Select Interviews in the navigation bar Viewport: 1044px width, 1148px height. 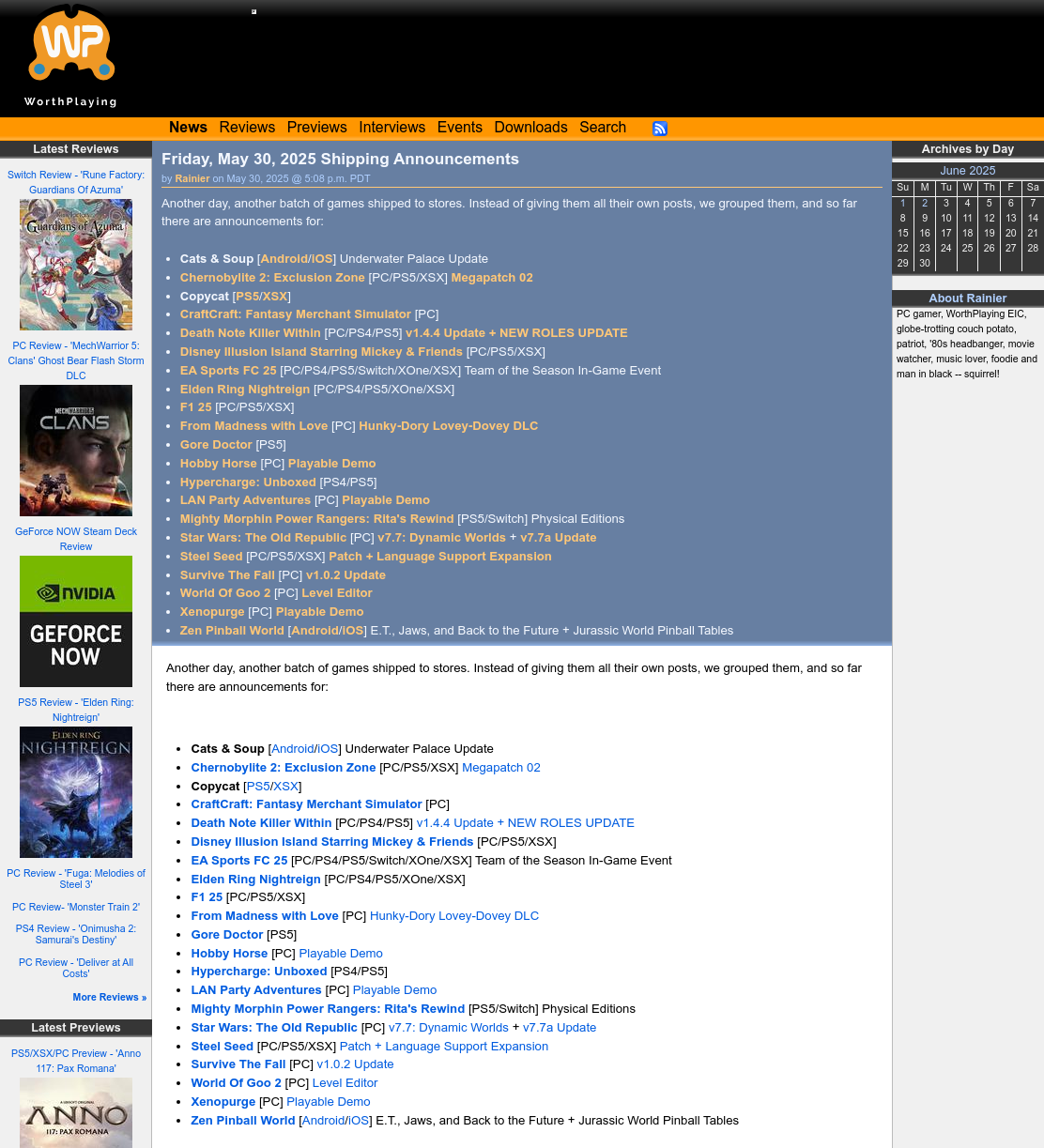[391, 128]
